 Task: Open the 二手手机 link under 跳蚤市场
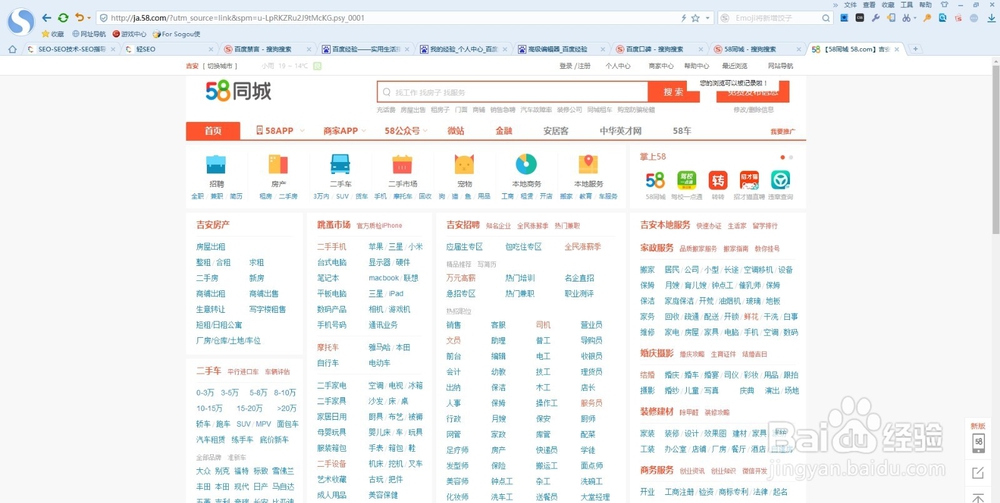[332, 247]
